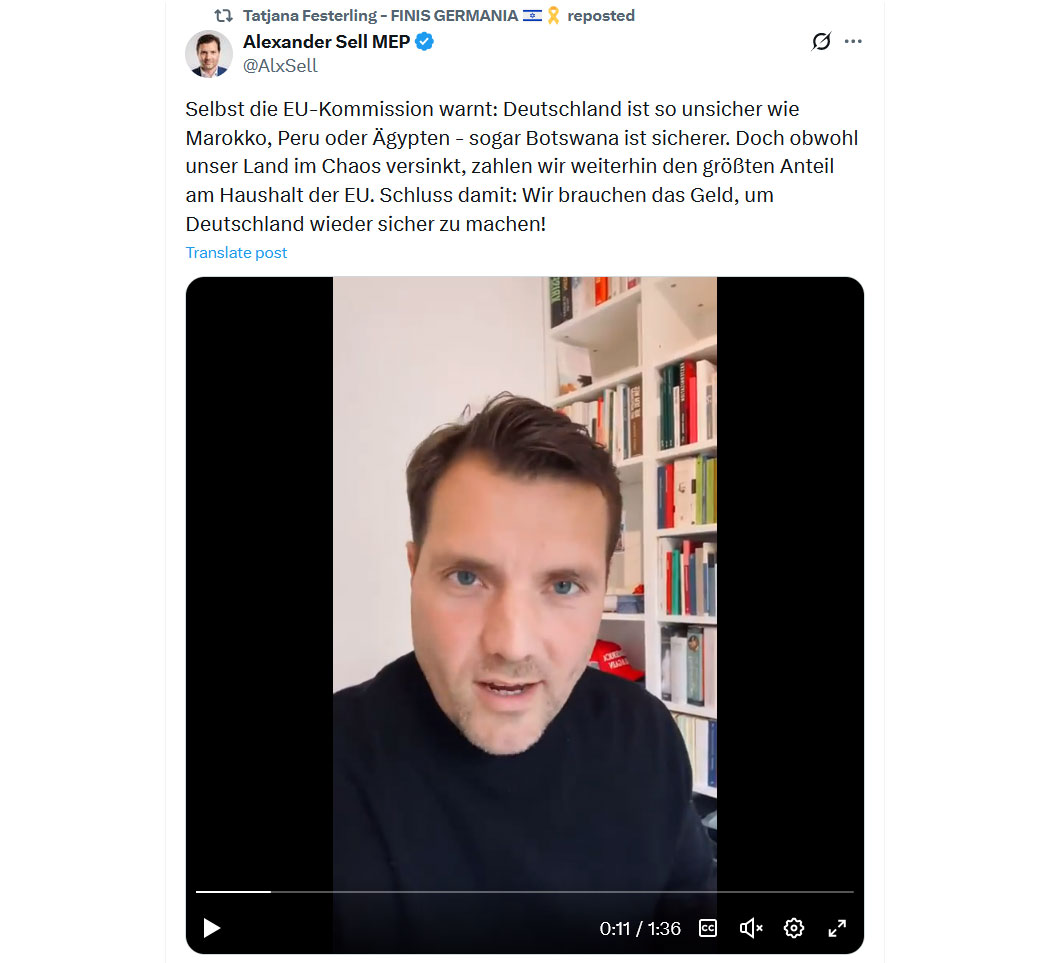Open video settings gear

coord(794,928)
